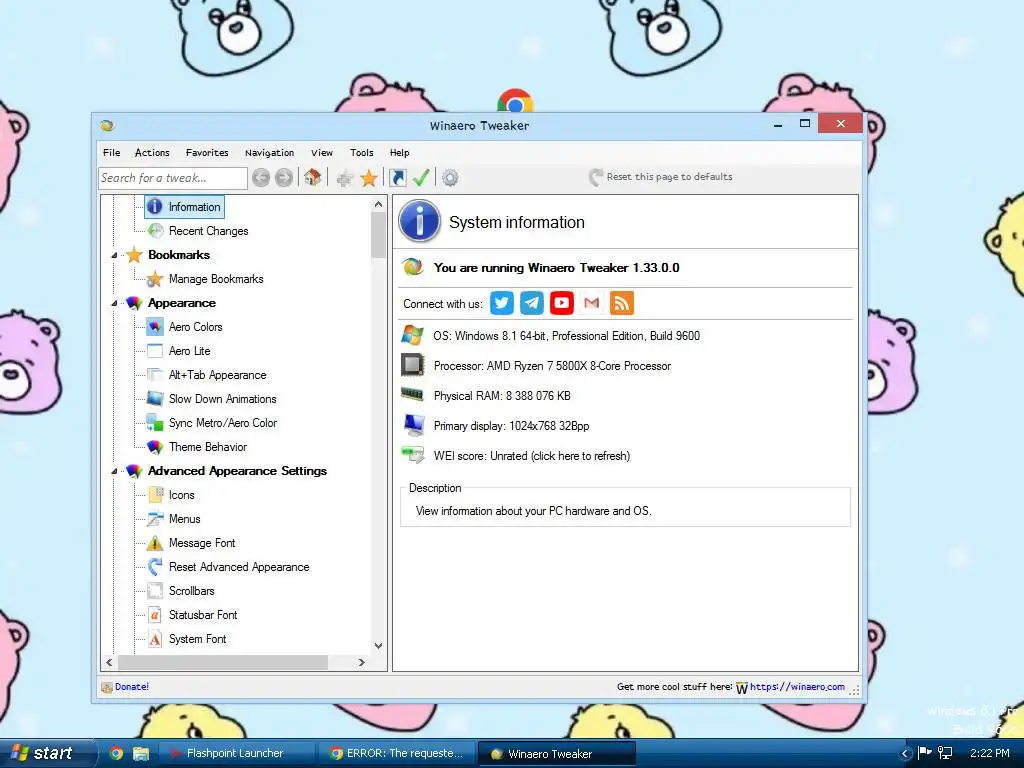The width and height of the screenshot is (1024, 768).
Task: Open the Favorites menu
Action: click(x=207, y=152)
